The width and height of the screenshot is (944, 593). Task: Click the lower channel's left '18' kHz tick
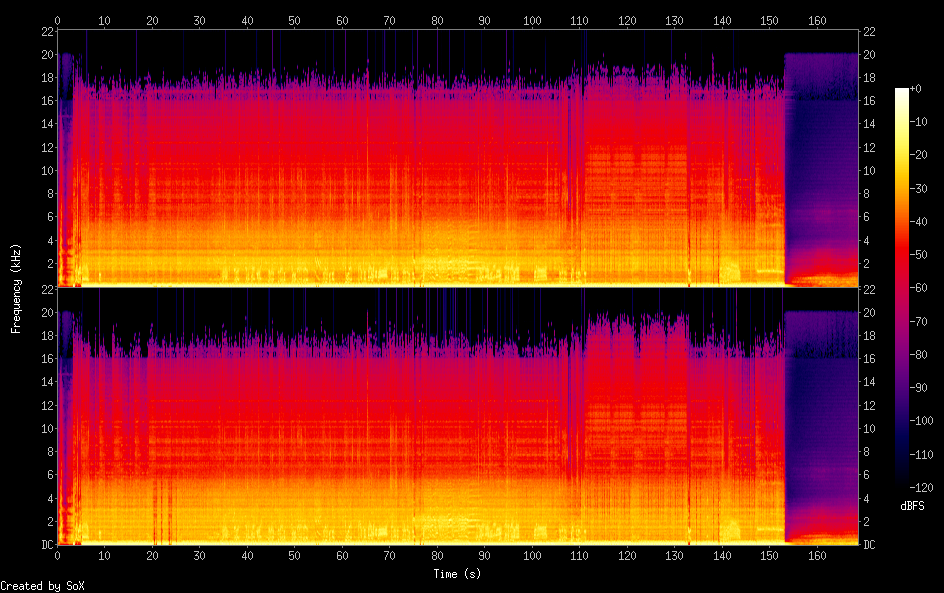[x=48, y=335]
